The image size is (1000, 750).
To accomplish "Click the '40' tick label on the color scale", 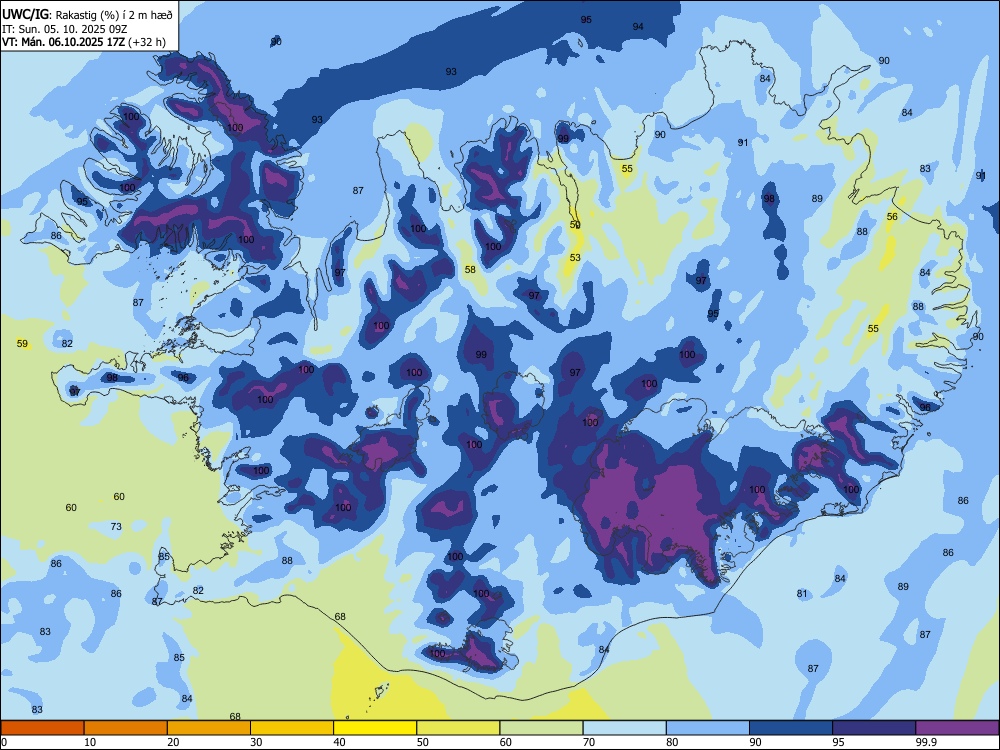I will tap(339, 742).
